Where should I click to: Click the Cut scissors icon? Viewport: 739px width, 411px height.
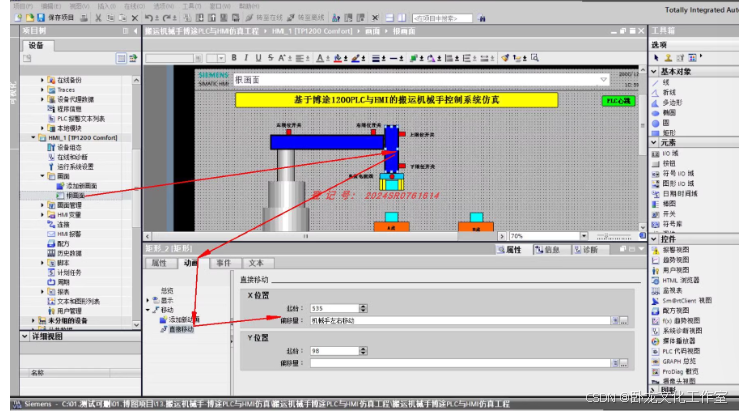pyautogui.click(x=98, y=18)
